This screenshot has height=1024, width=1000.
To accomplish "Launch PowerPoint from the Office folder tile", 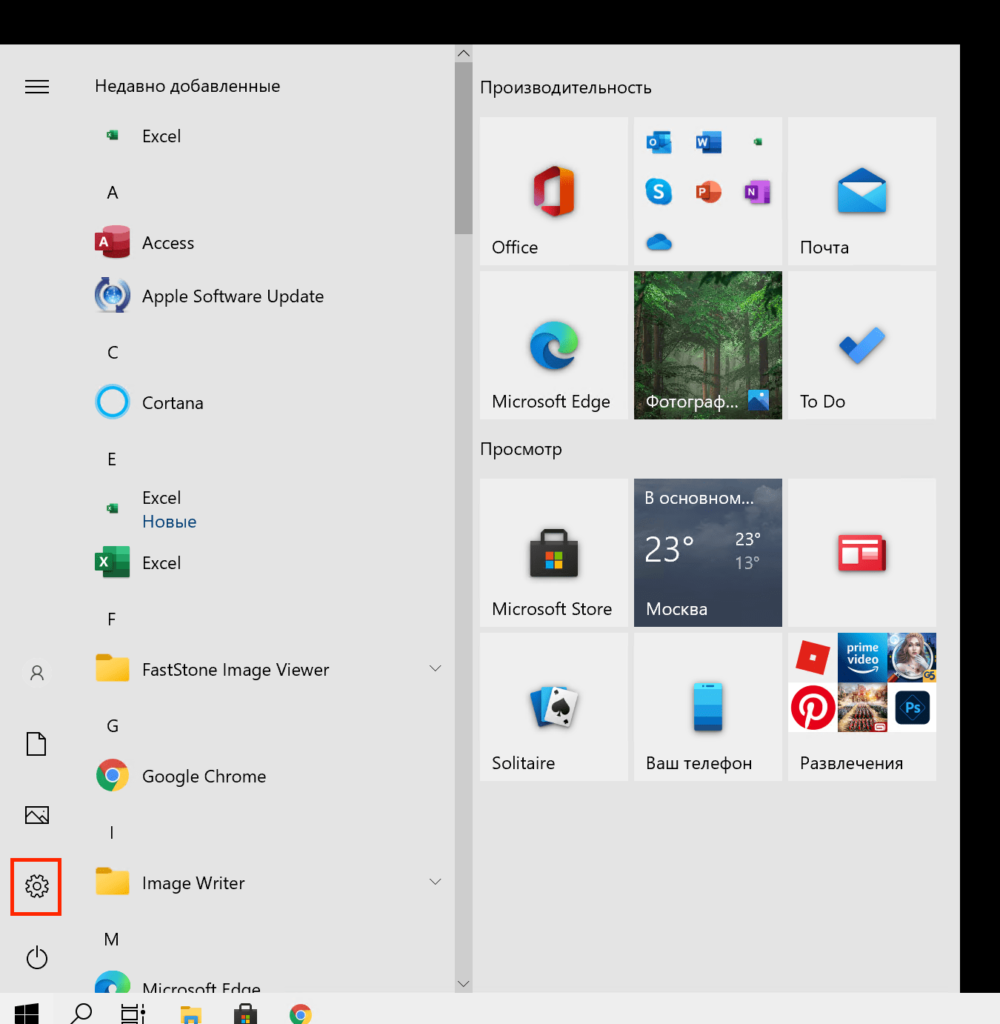I will pyautogui.click(x=708, y=192).
